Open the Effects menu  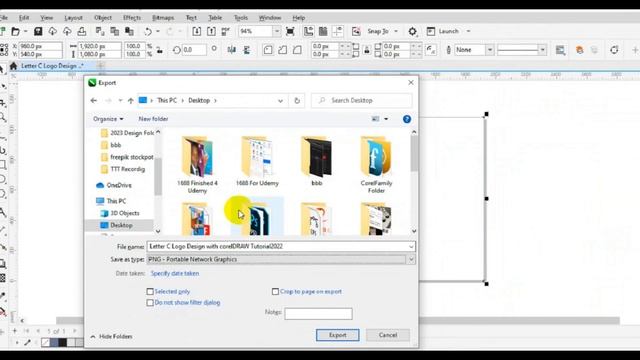pyautogui.click(x=132, y=18)
